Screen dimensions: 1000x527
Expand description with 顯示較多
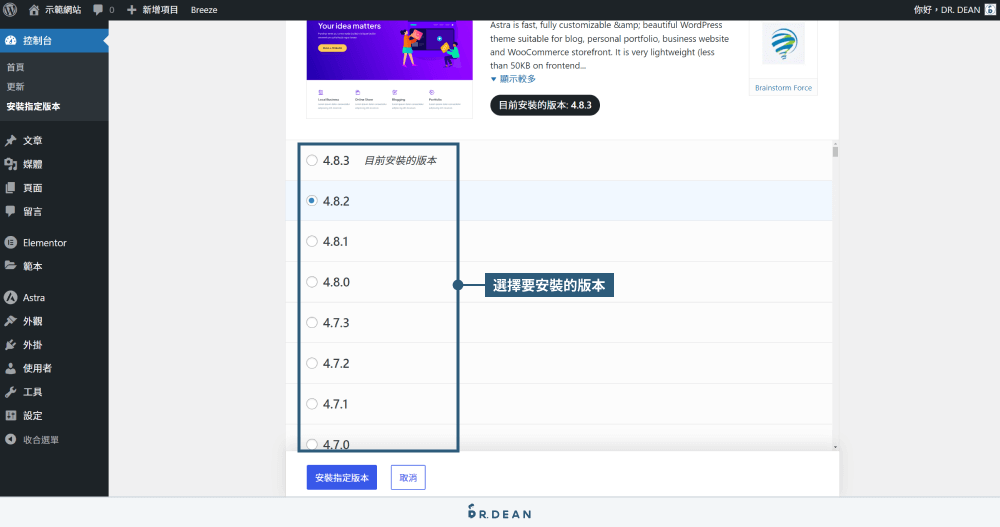pos(513,78)
